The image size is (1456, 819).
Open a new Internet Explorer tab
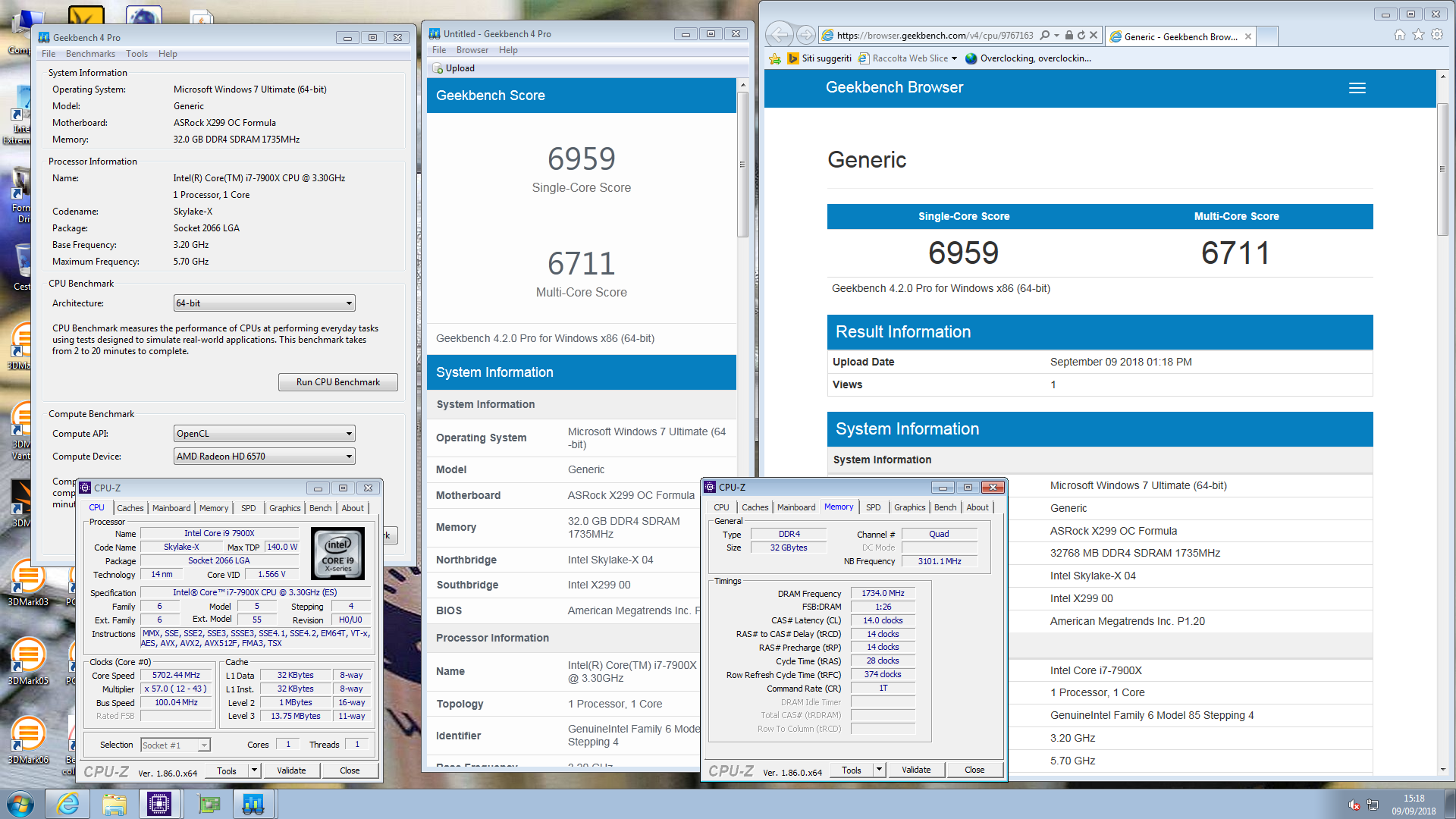(1267, 36)
